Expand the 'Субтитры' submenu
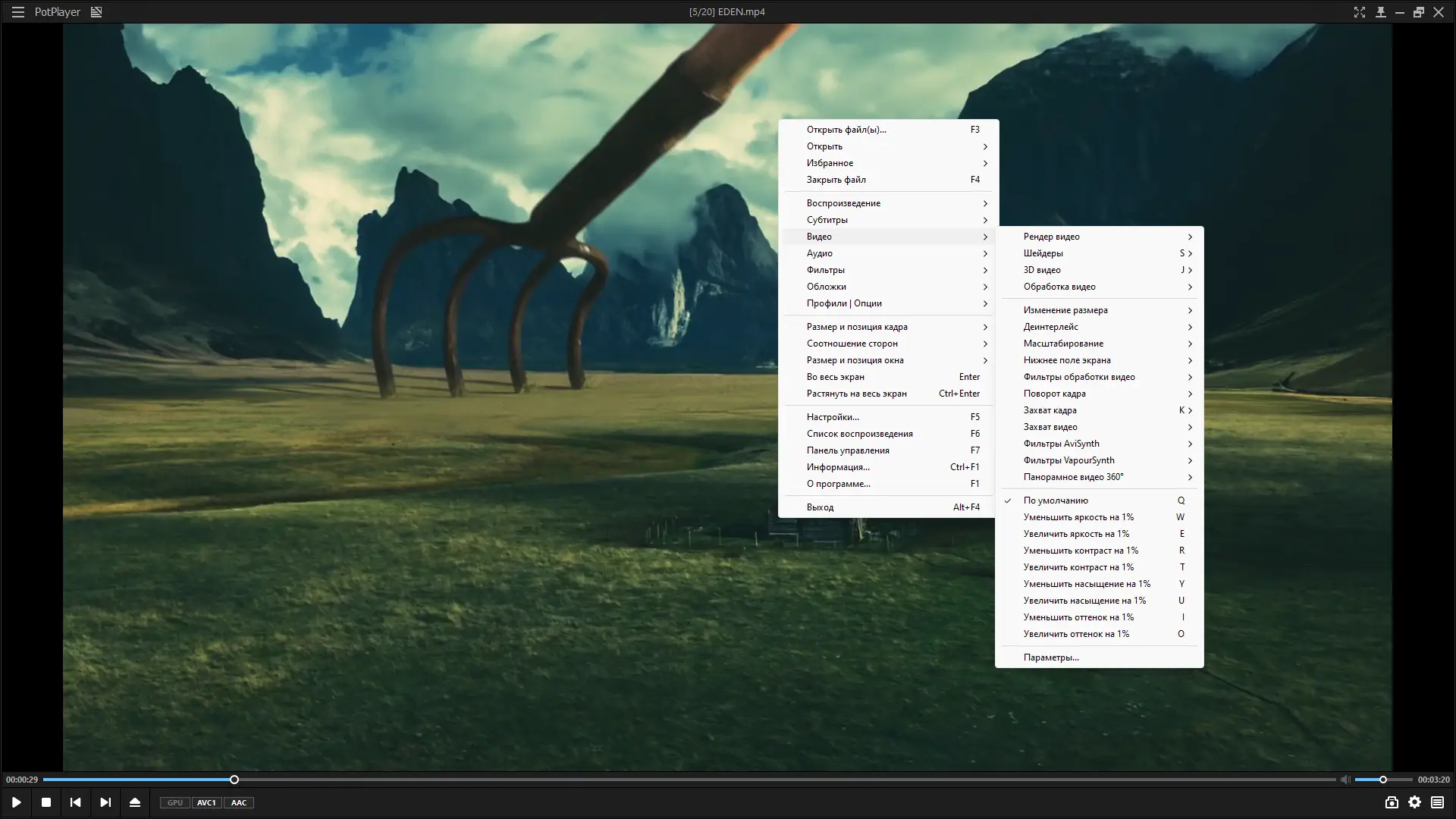Image resolution: width=1456 pixels, height=819 pixels. pyautogui.click(x=827, y=220)
